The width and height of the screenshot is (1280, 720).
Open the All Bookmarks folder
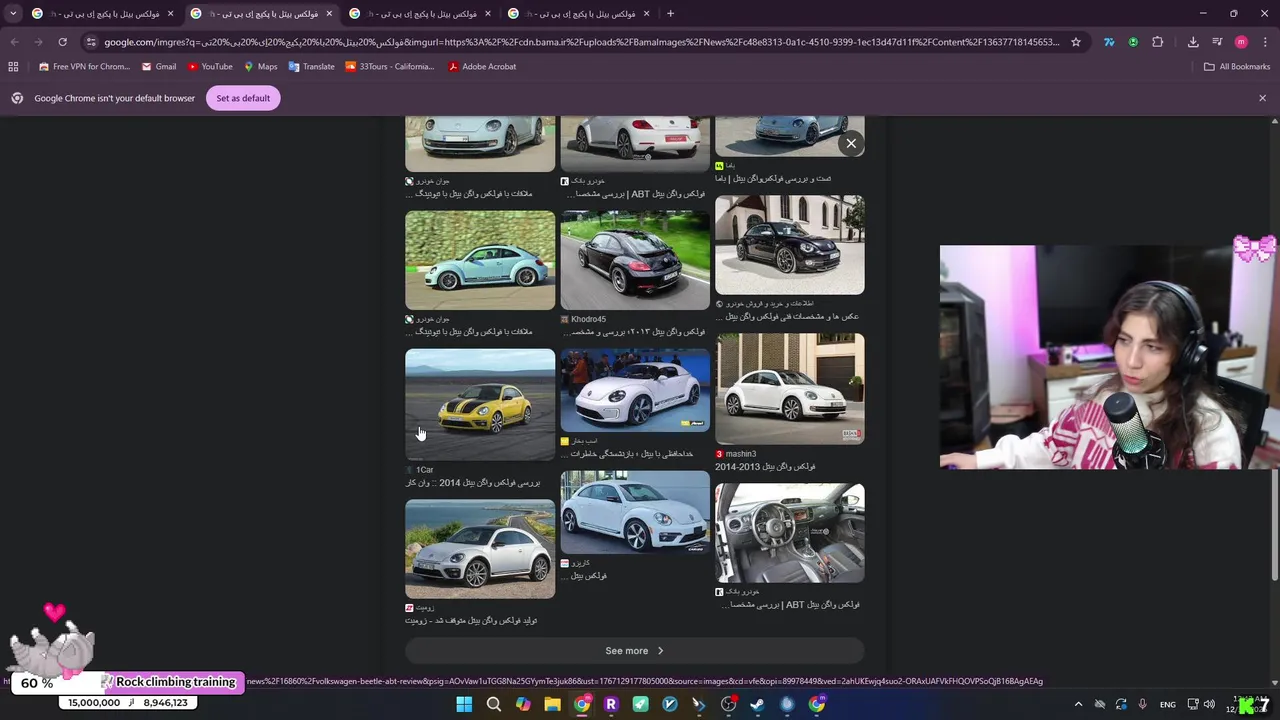[1237, 66]
